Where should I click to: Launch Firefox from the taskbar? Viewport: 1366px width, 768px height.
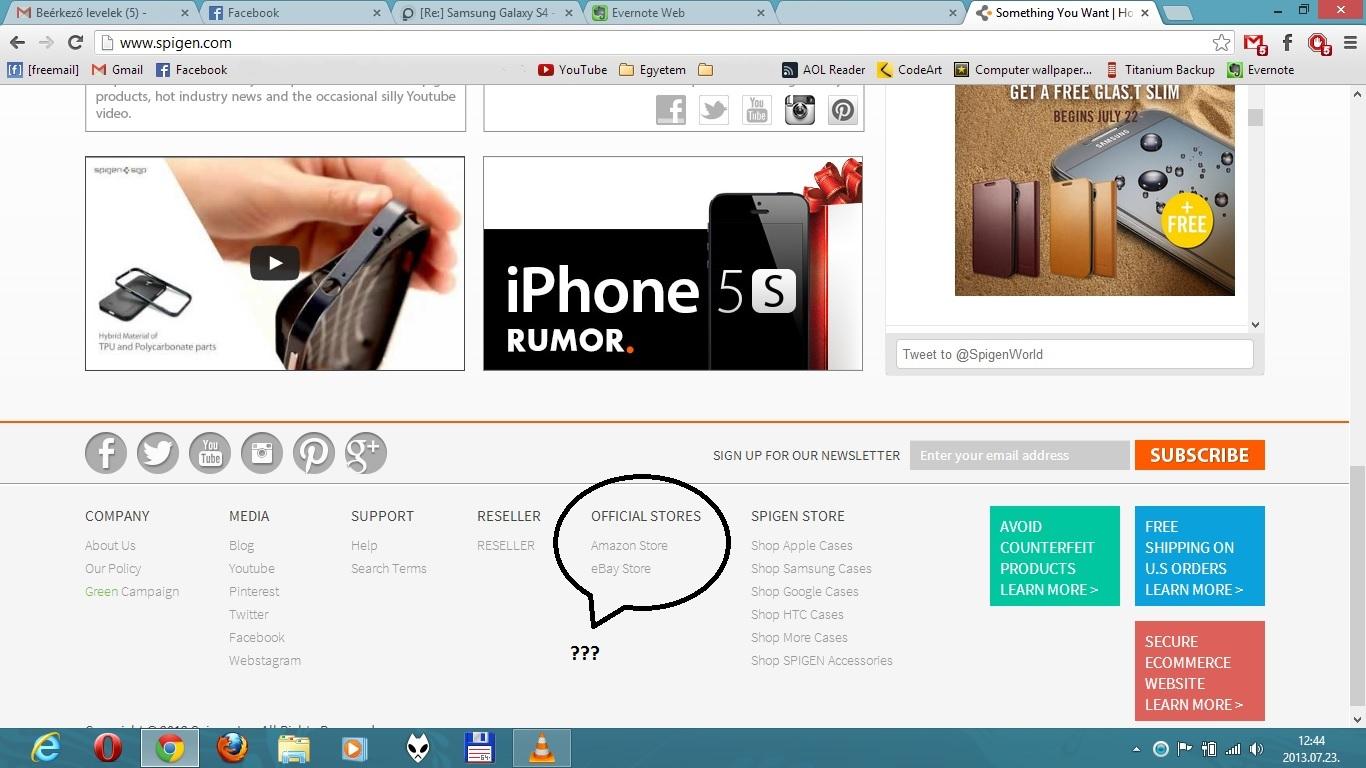click(232, 747)
